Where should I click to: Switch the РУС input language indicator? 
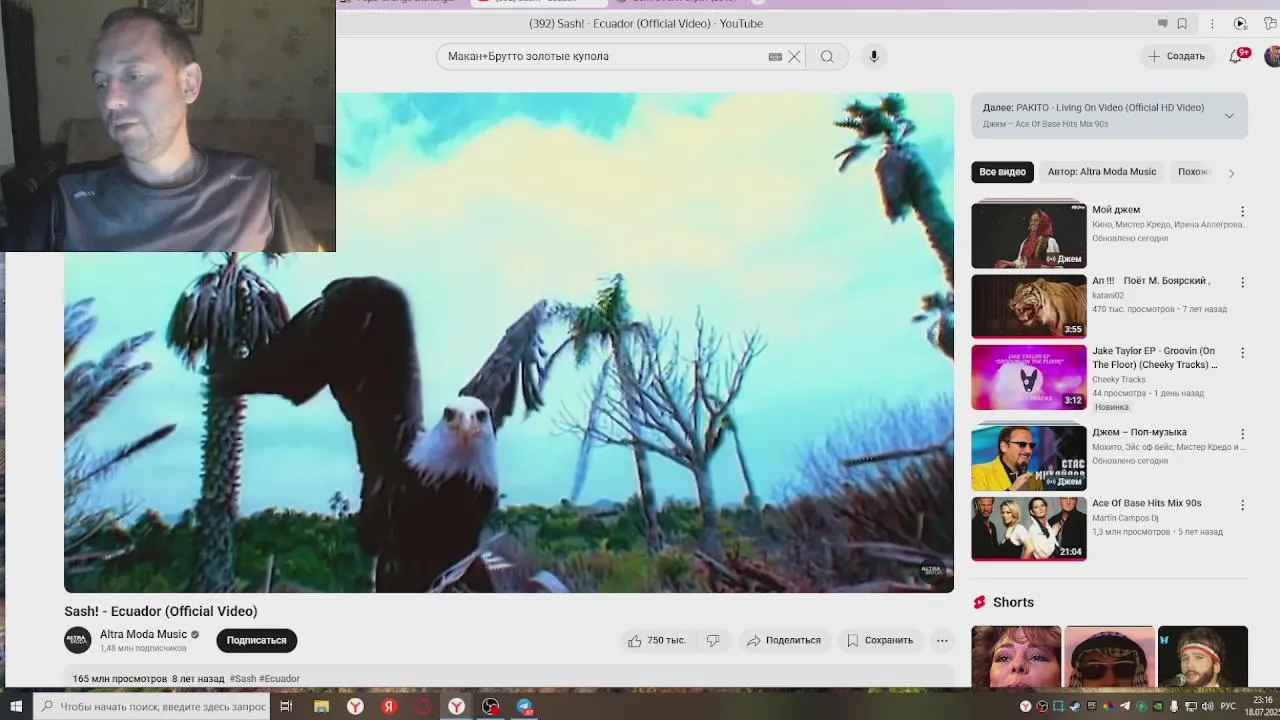[x=1228, y=706]
